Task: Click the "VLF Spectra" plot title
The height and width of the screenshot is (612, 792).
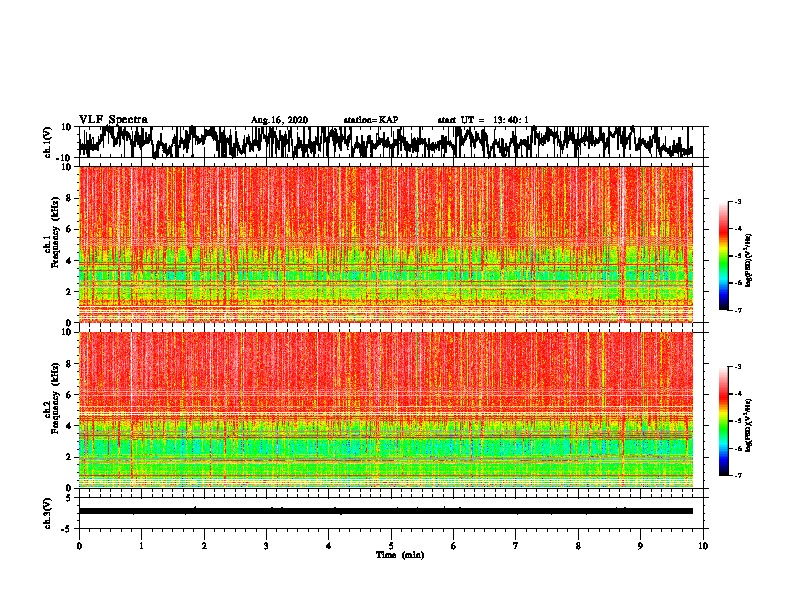Action: point(113,119)
